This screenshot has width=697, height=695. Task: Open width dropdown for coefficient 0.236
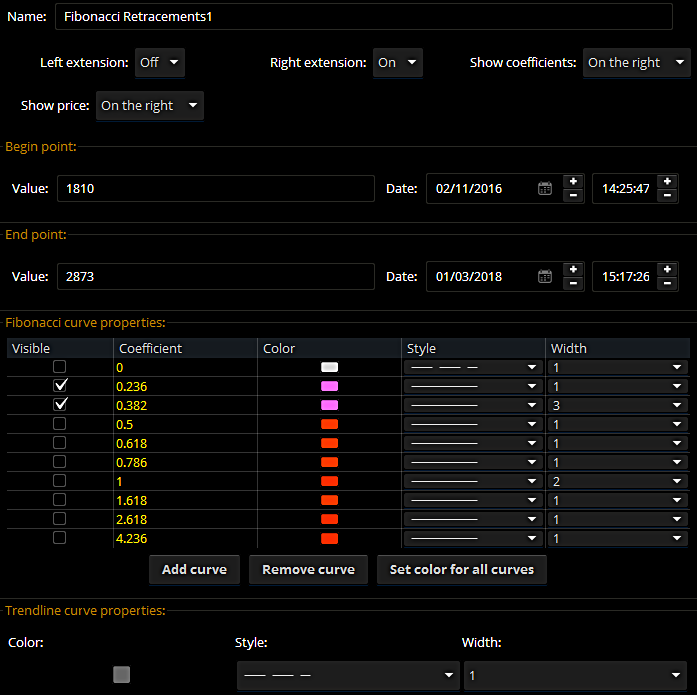click(x=617, y=387)
